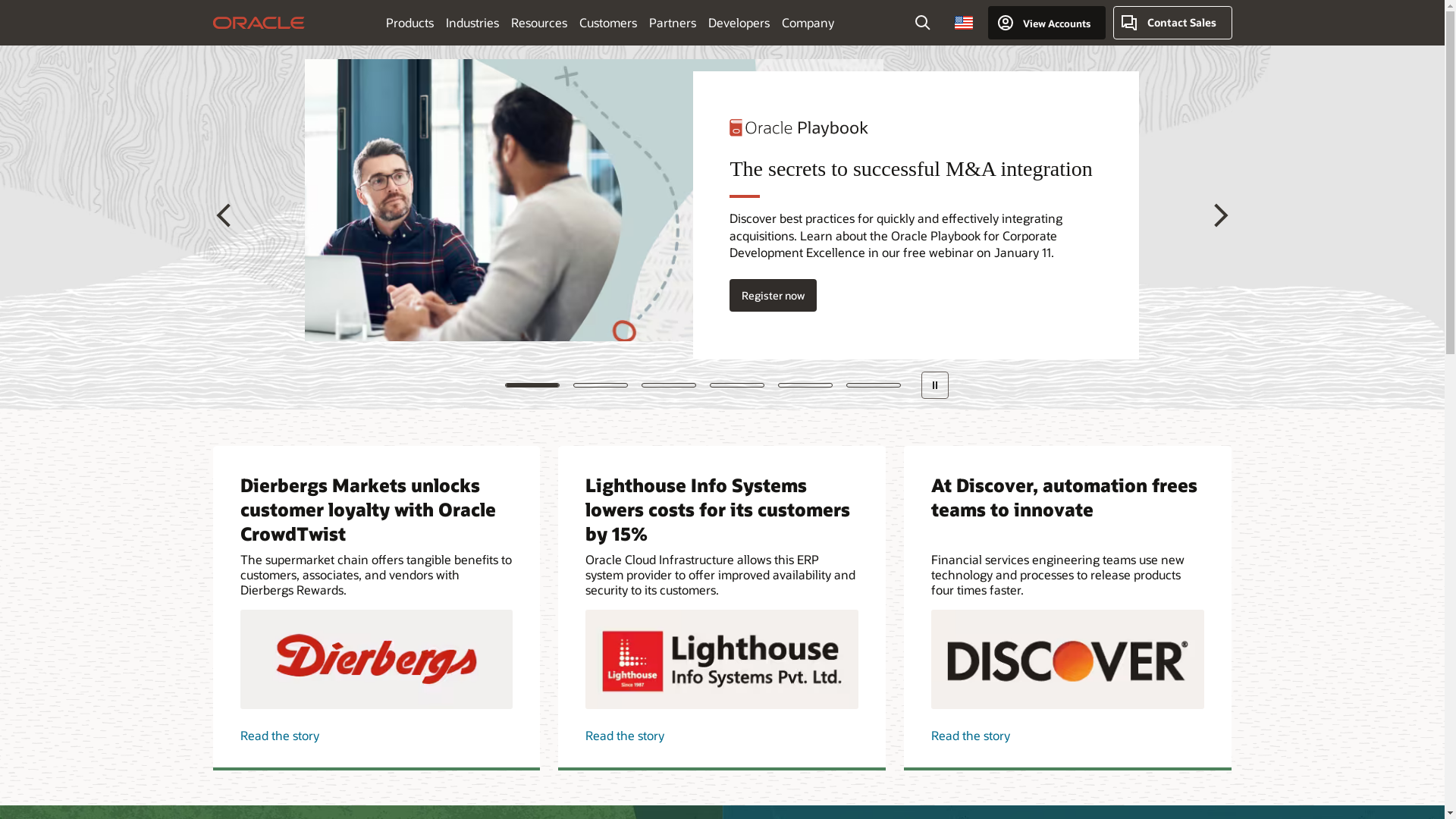1456x819 pixels.
Task: Read the story for Lighthouse Info Systems
Action: (625, 736)
